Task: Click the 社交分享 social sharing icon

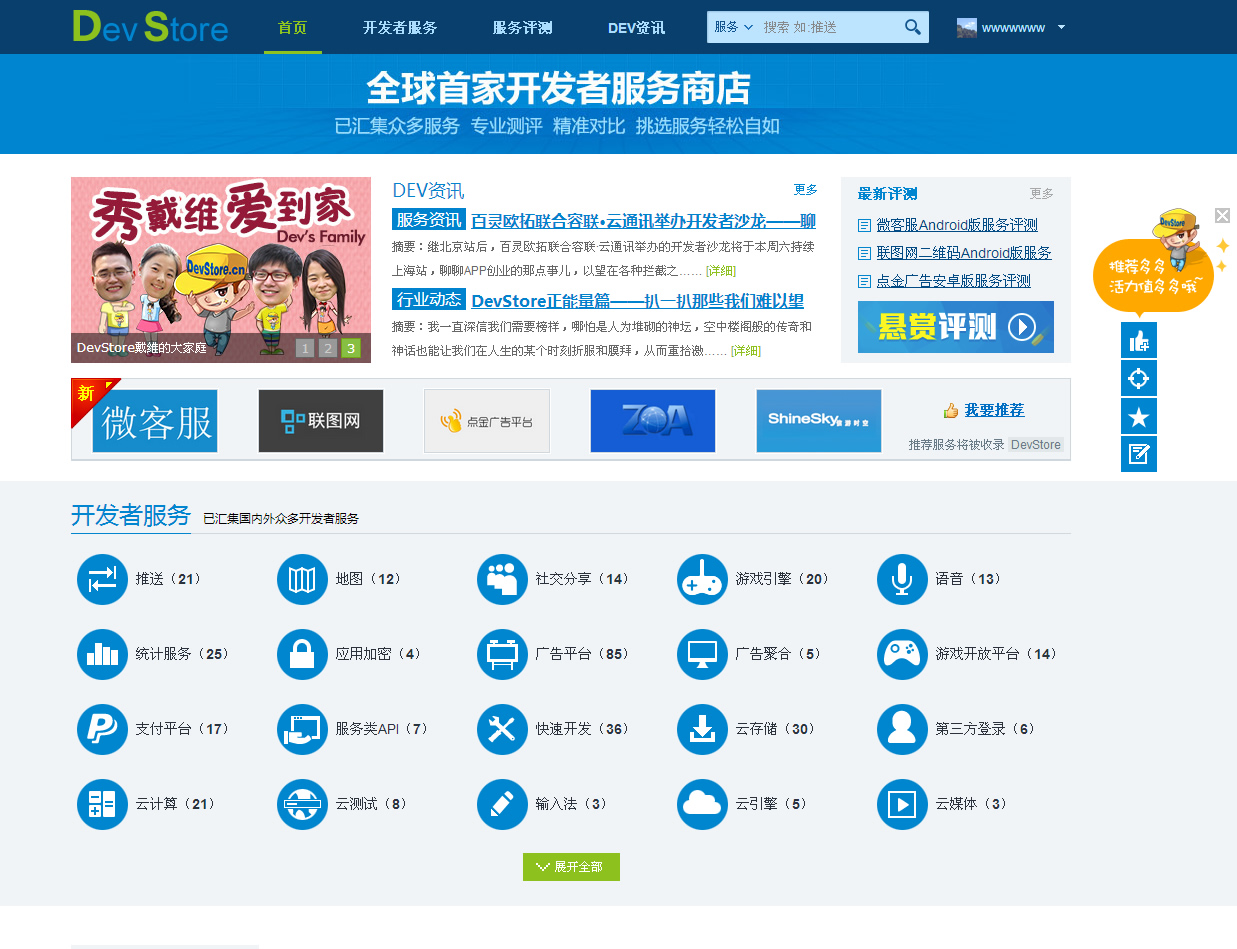Action: pyautogui.click(x=502, y=578)
